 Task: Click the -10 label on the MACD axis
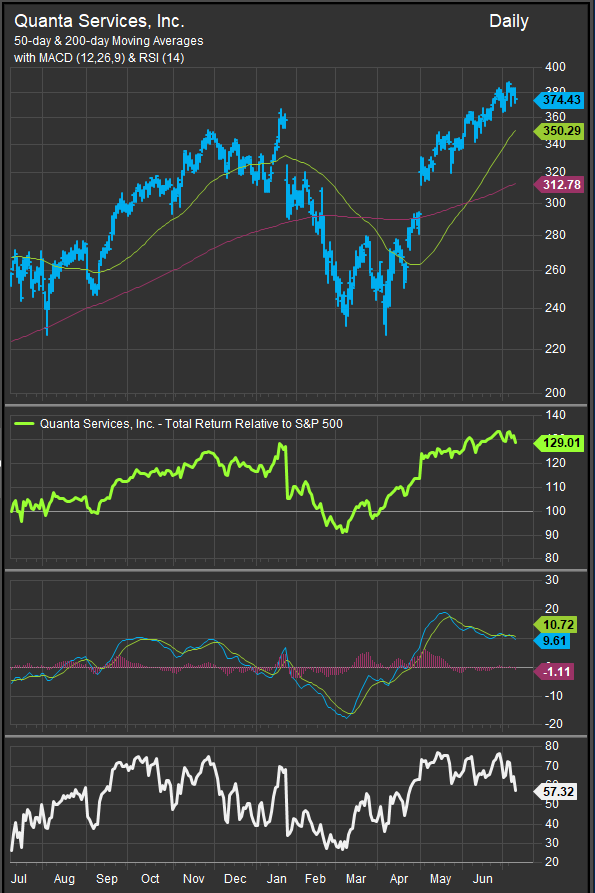pyautogui.click(x=552, y=695)
